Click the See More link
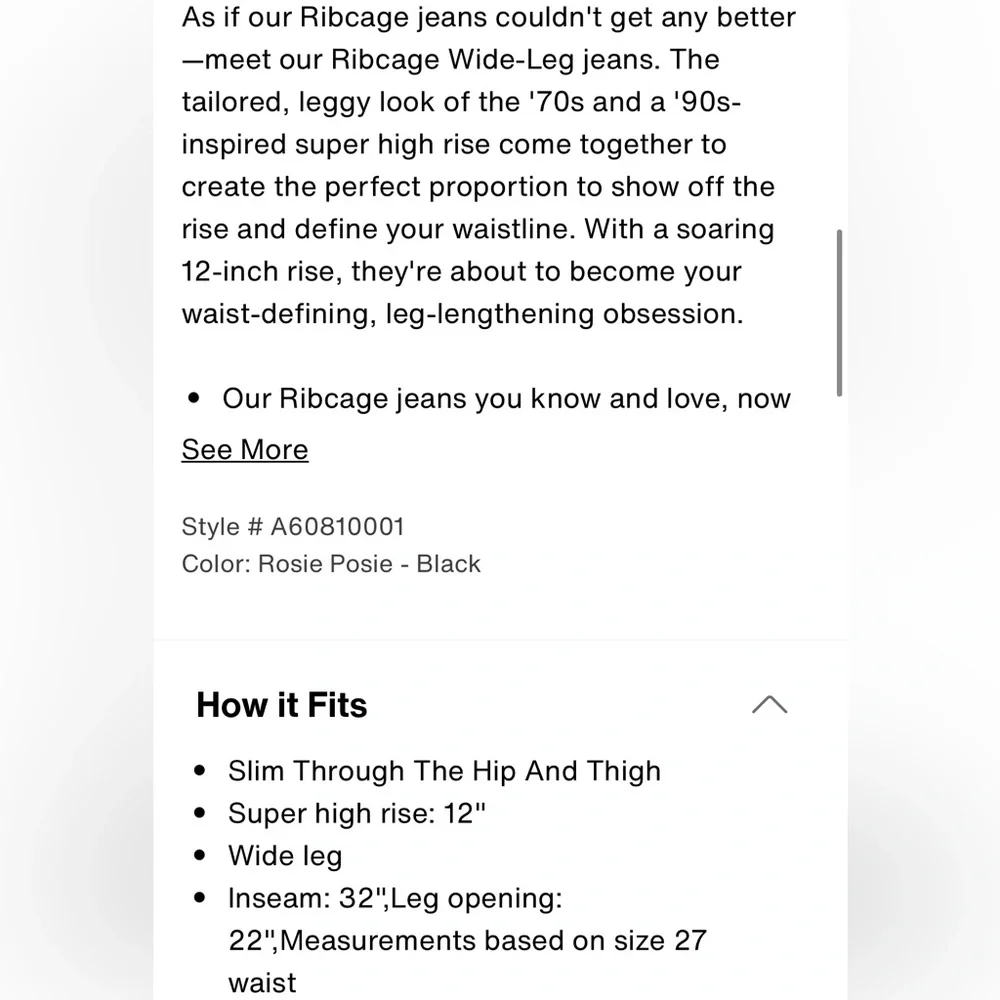Image resolution: width=1000 pixels, height=1000 pixels. (x=245, y=450)
